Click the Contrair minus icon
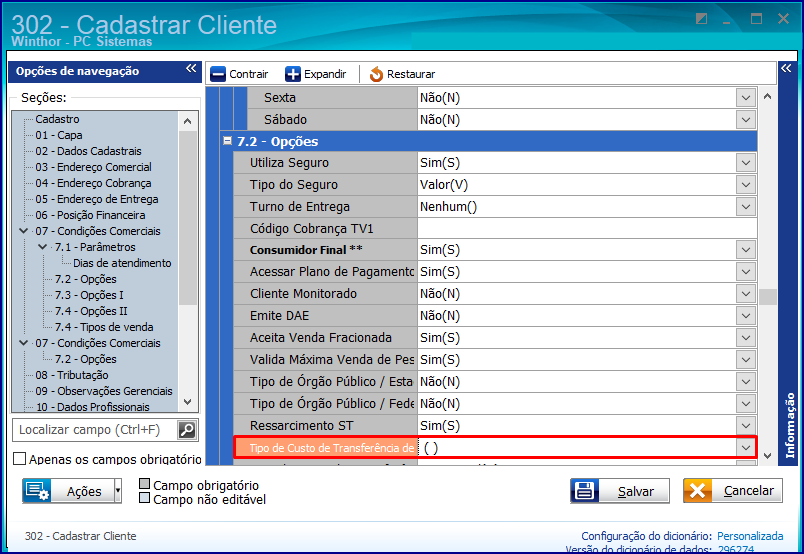Screen dimensions: 804x554 click(217, 74)
